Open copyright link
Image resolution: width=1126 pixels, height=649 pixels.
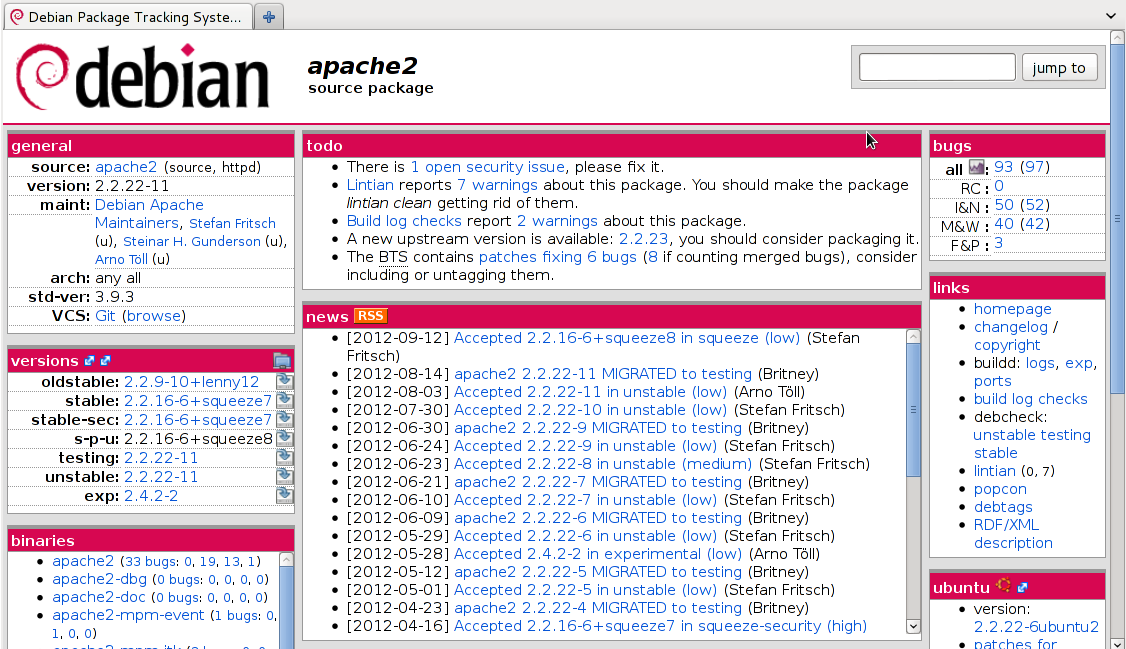click(1007, 345)
